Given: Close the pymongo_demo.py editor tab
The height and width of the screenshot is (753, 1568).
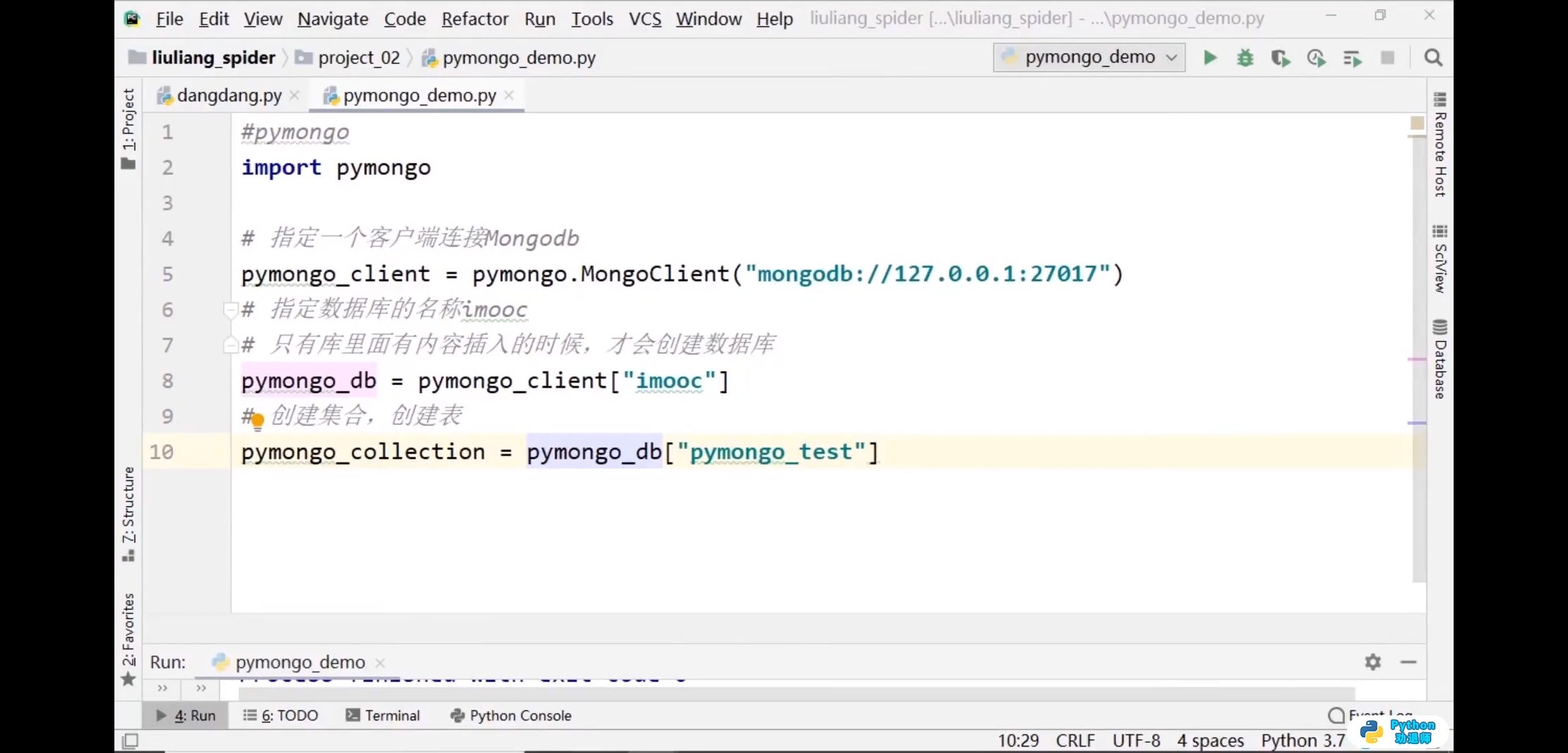Looking at the screenshot, I should click(x=509, y=96).
